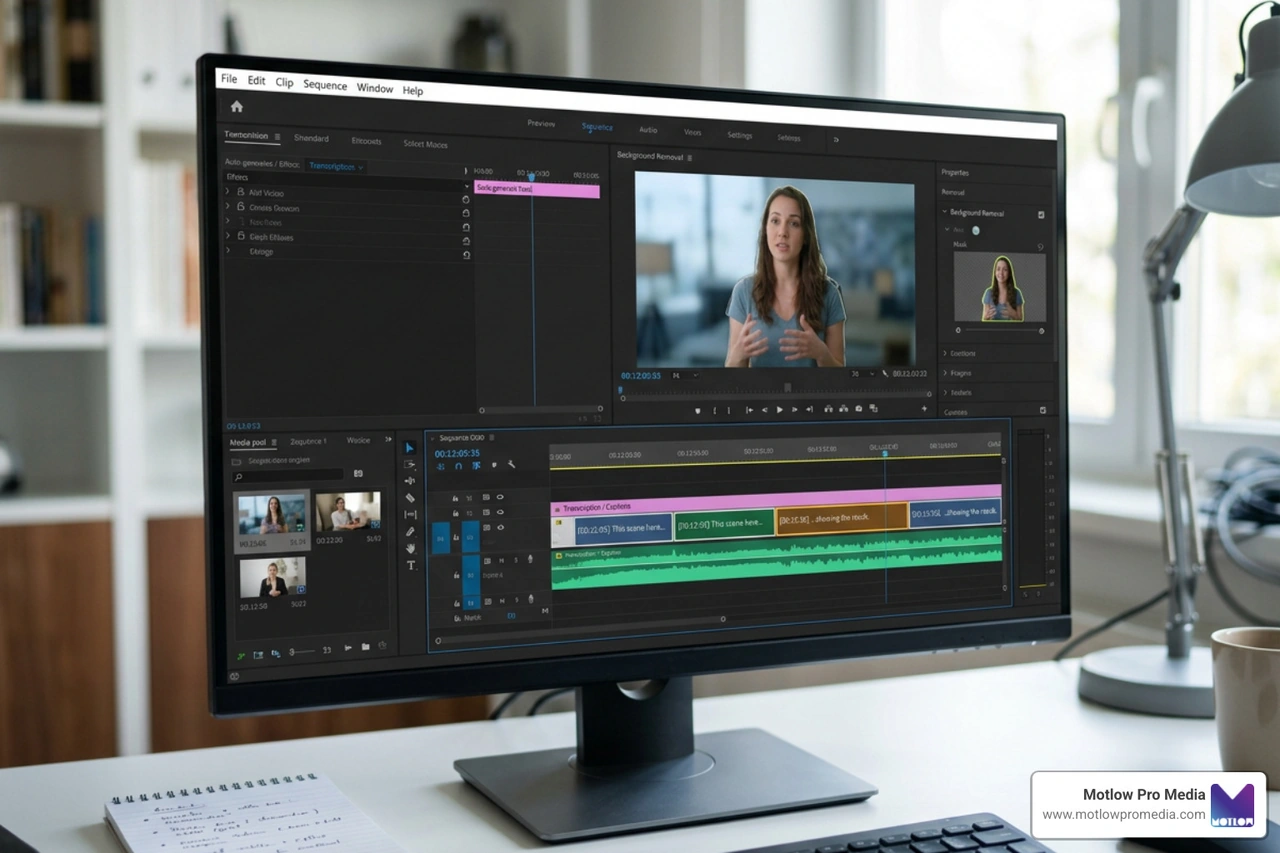Expand the middle collapsed properties section
This screenshot has width=1280, height=853.
945,373
